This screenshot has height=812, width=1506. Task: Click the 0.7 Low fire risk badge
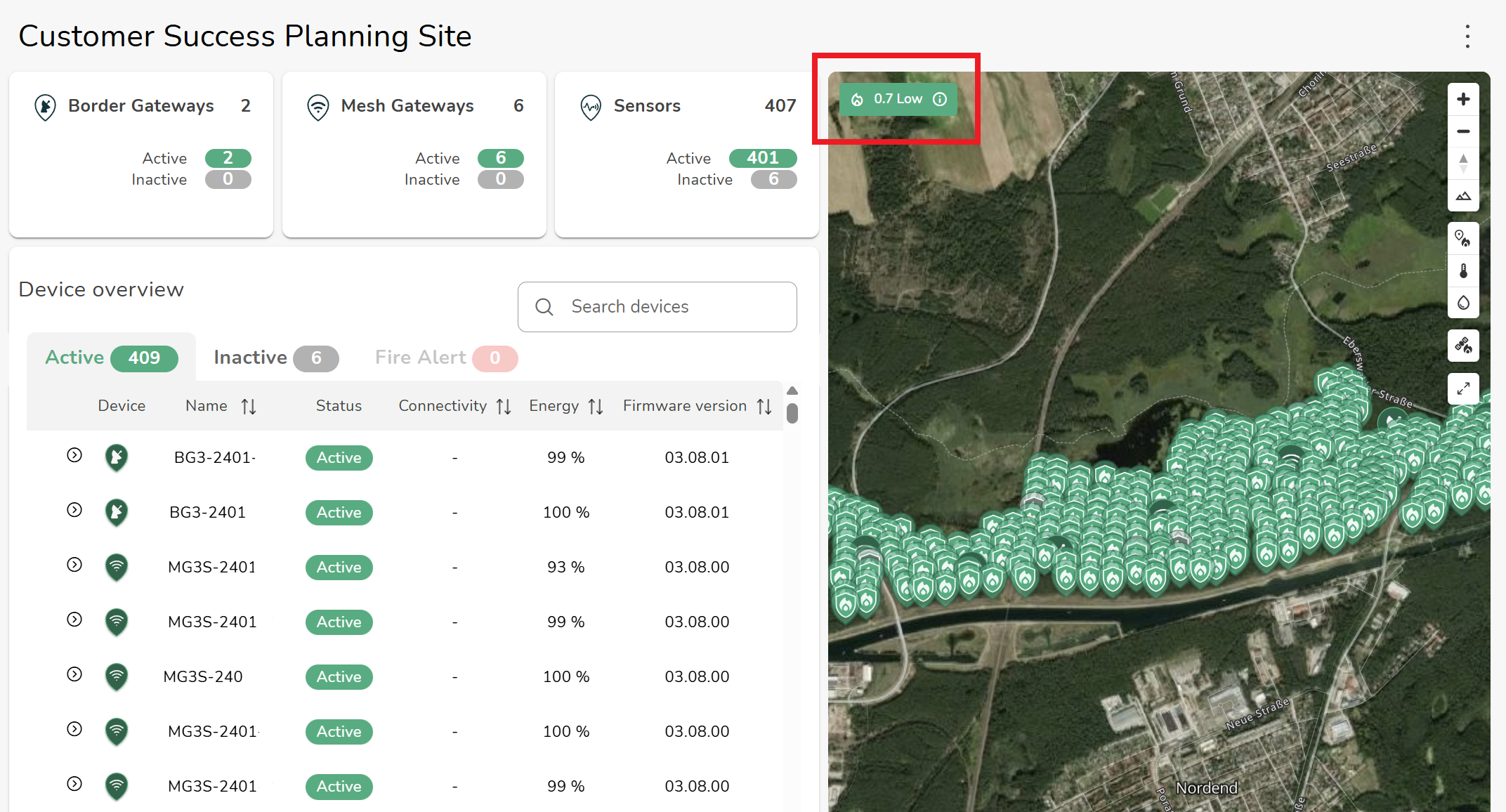click(896, 99)
